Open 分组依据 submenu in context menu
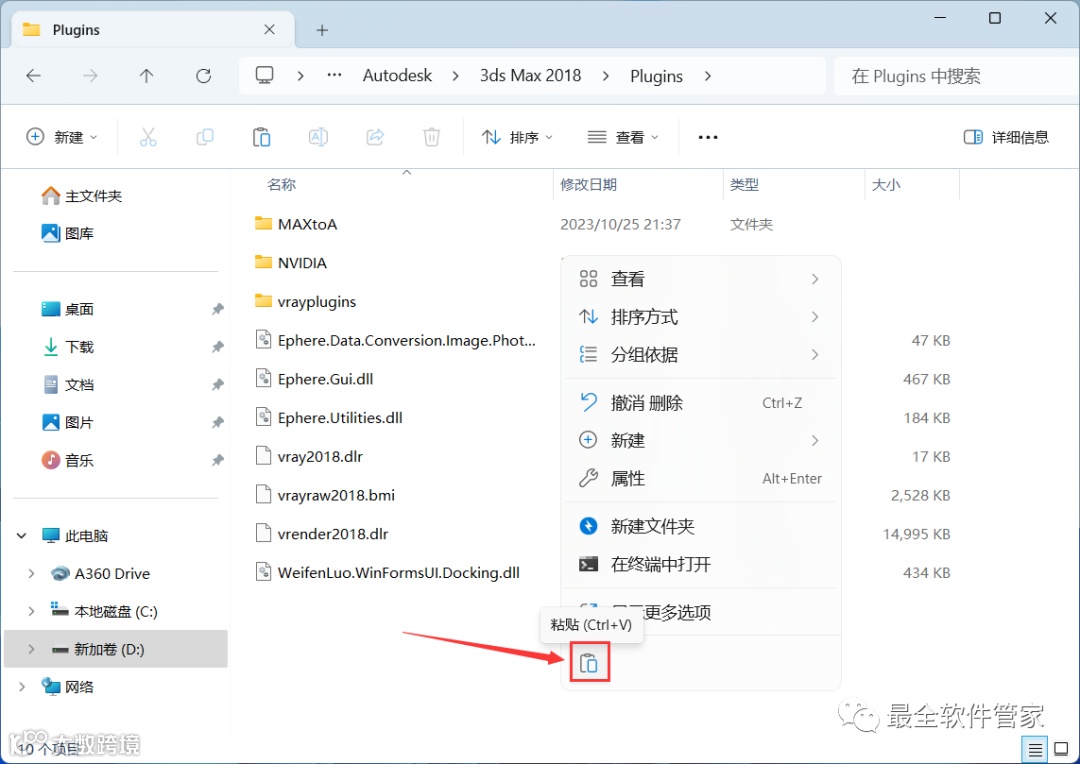Viewport: 1080px width, 764px height. 700,355
